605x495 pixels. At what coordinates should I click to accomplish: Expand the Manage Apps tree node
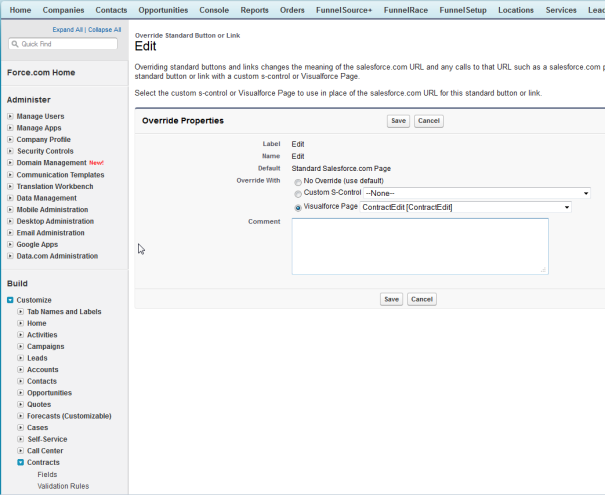pyautogui.click(x=10, y=128)
